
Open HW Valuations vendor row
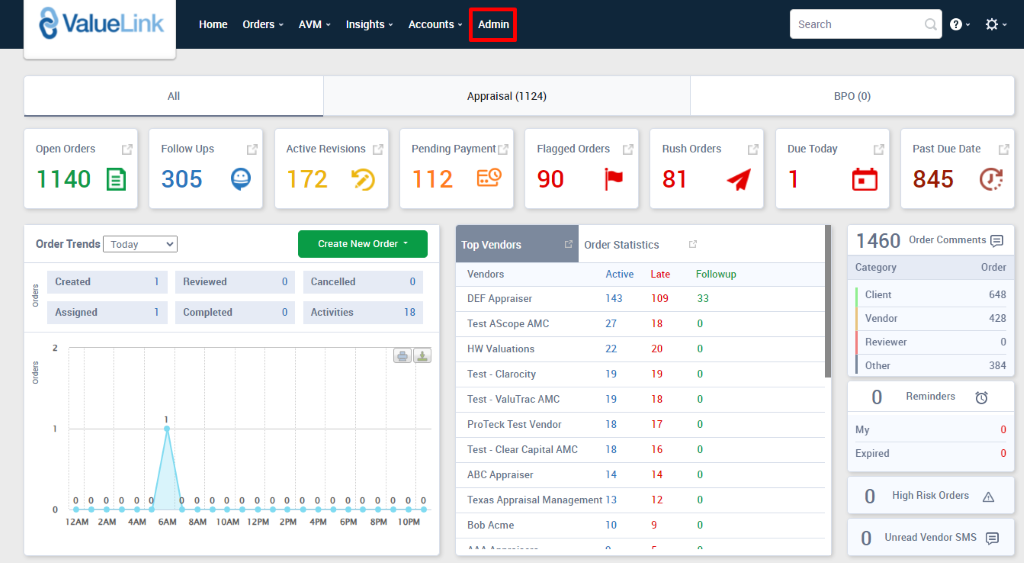[x=641, y=349]
